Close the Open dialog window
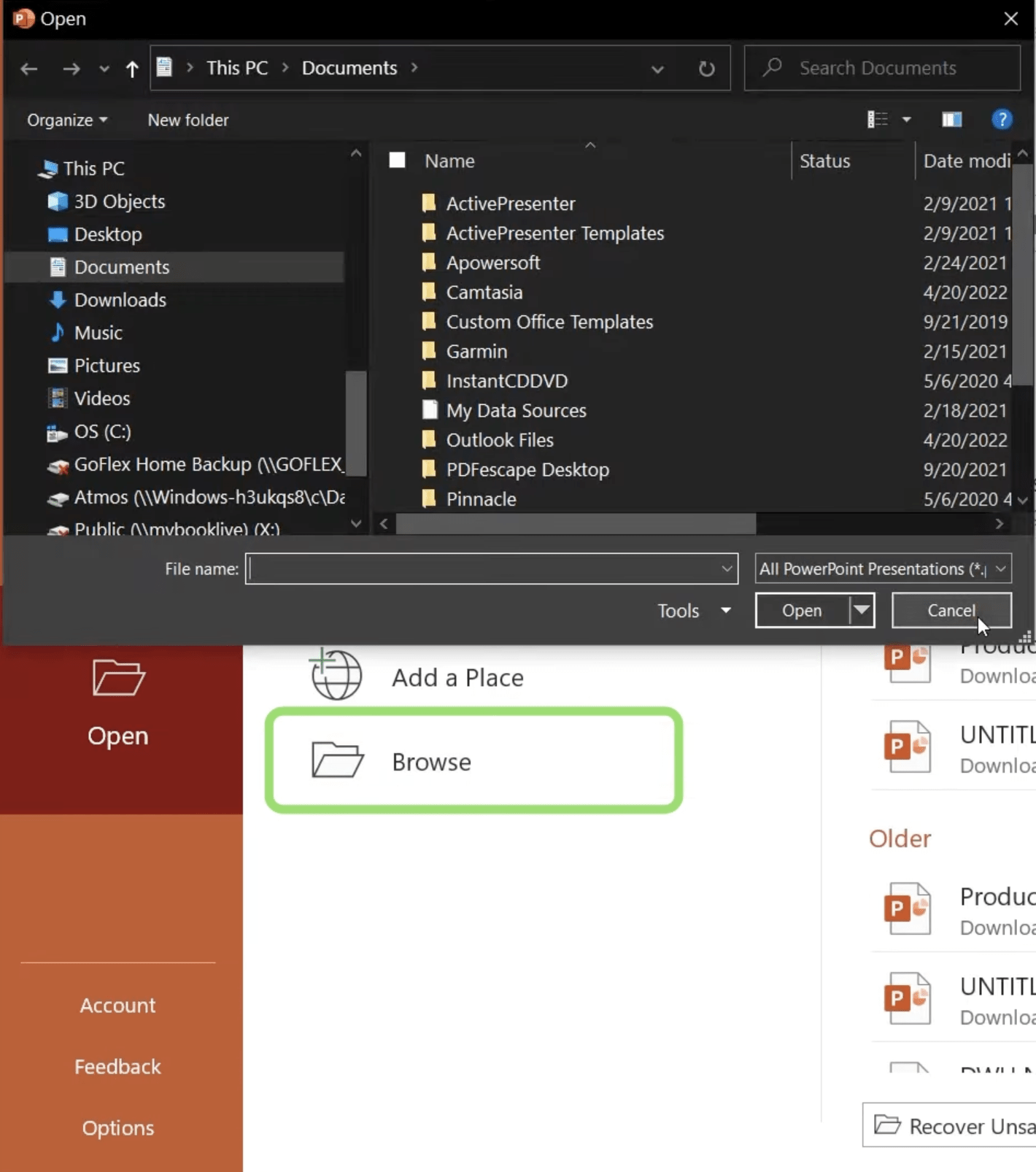The width and height of the screenshot is (1036, 1172). coord(1010,19)
